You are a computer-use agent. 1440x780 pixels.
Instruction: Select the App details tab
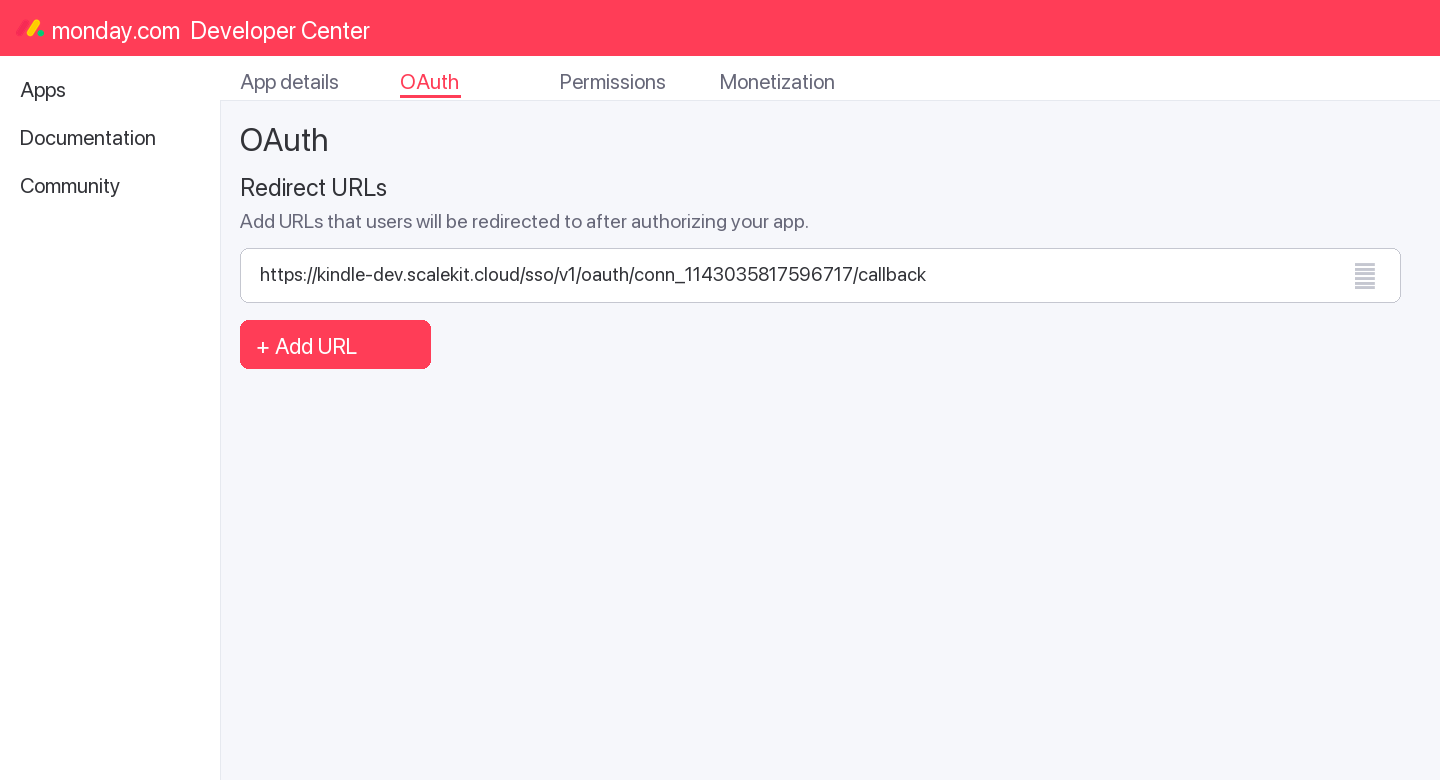[x=289, y=82]
